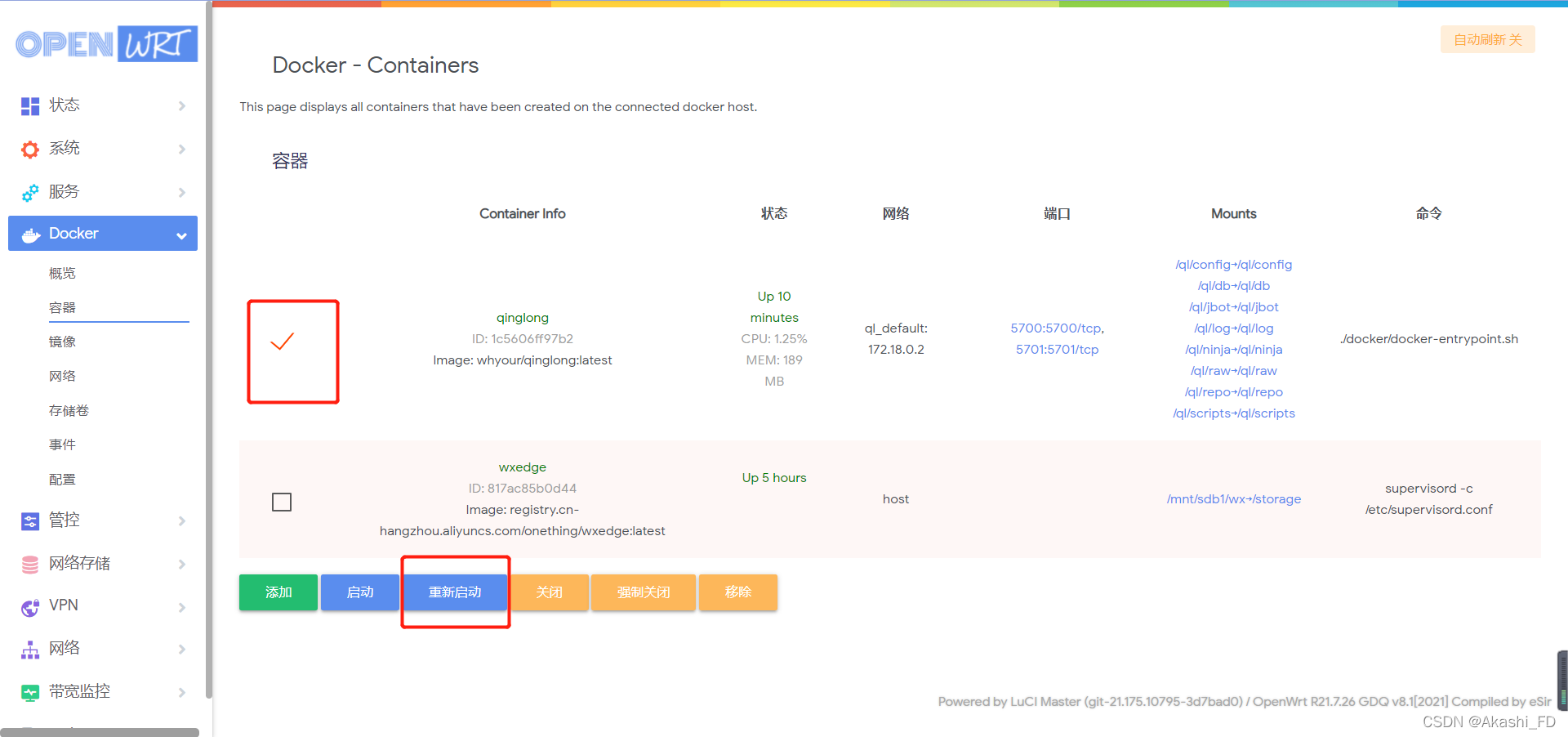The height and width of the screenshot is (737, 1568).
Task: Check the qinglong container checkbox
Action: point(282,342)
